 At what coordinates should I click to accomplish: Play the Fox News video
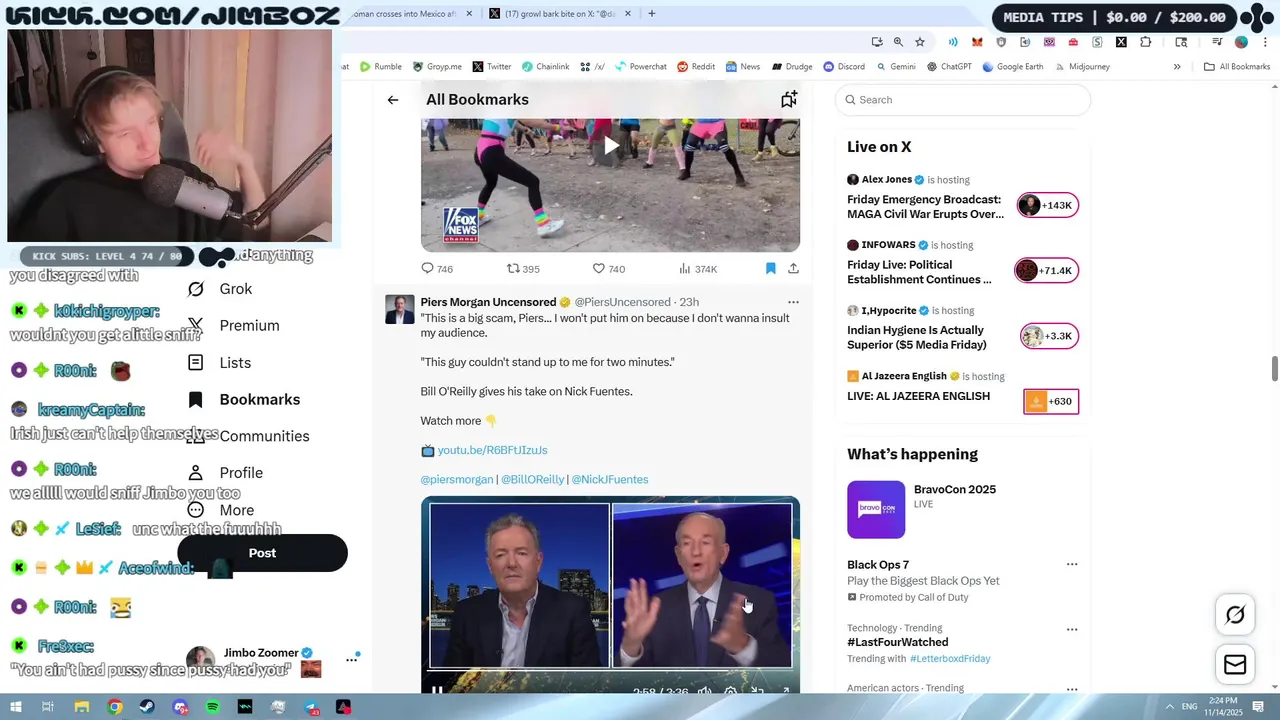click(610, 145)
